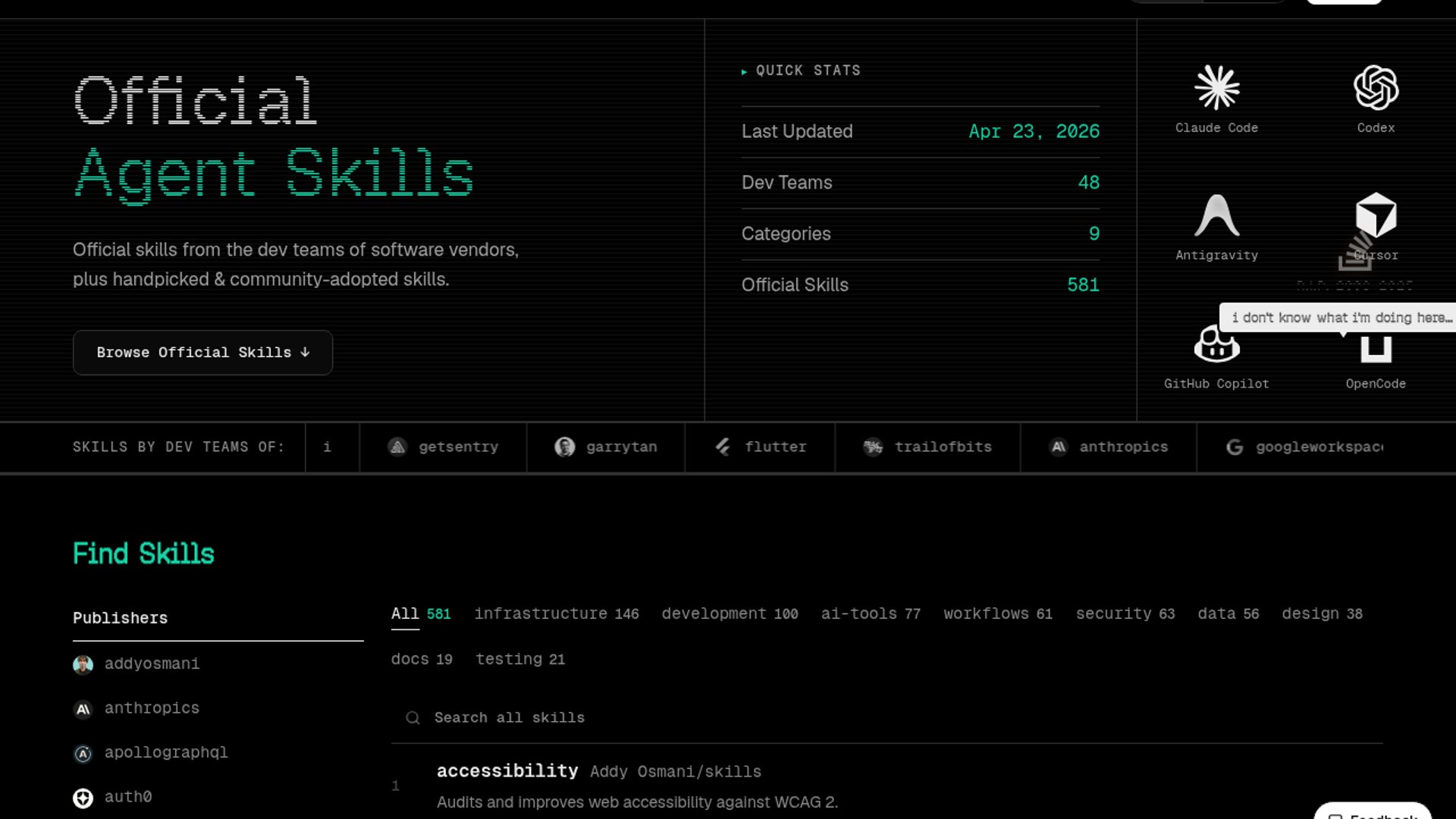Click the addyosmani publisher avatar
The image size is (1456, 819).
click(x=83, y=664)
